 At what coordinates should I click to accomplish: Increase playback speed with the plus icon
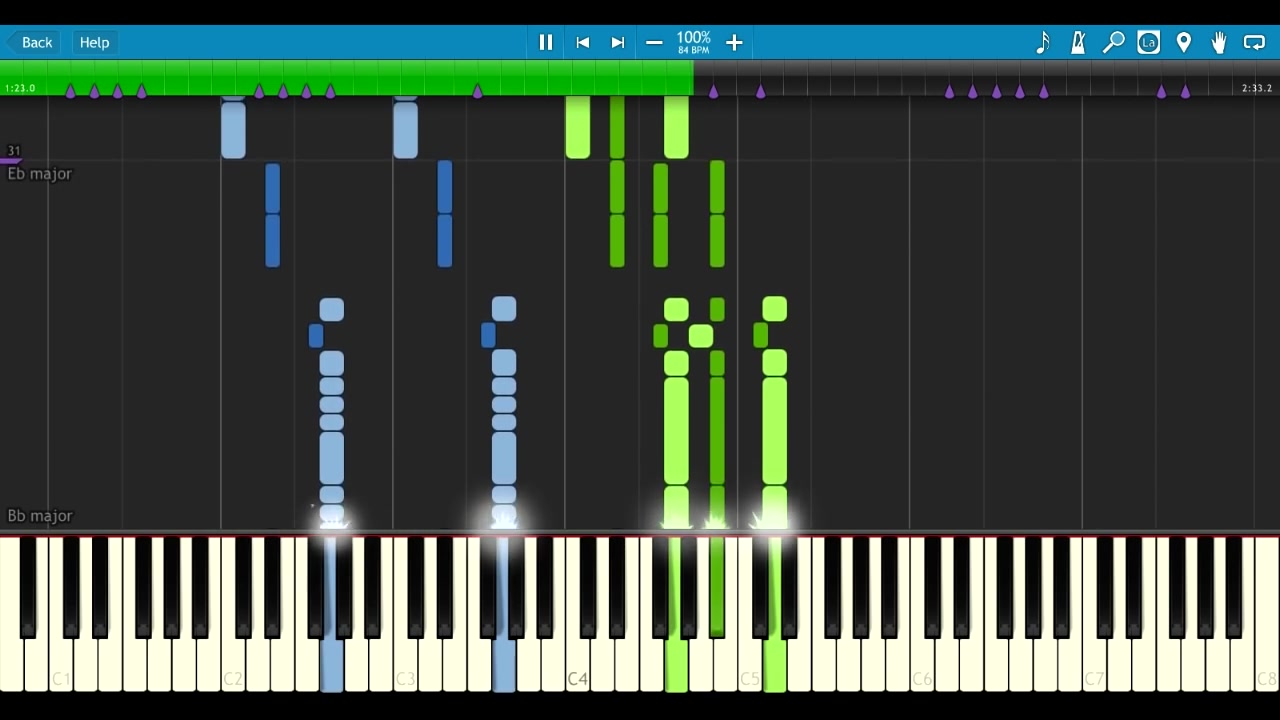click(x=734, y=42)
